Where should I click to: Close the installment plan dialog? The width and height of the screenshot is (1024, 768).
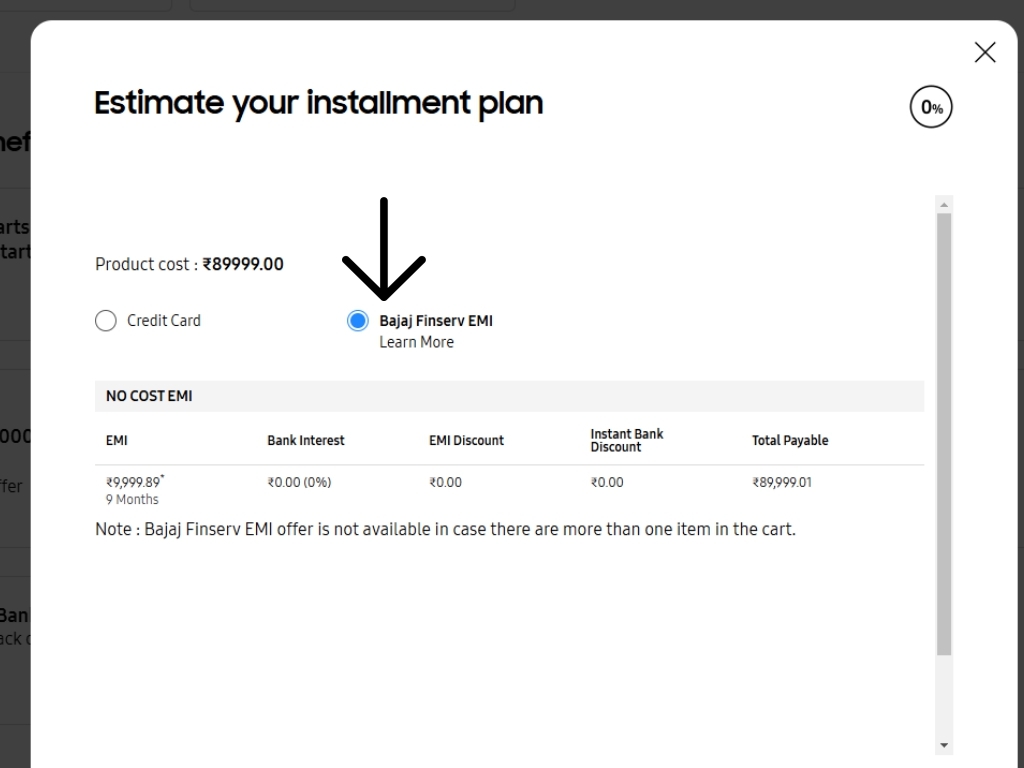click(x=985, y=53)
